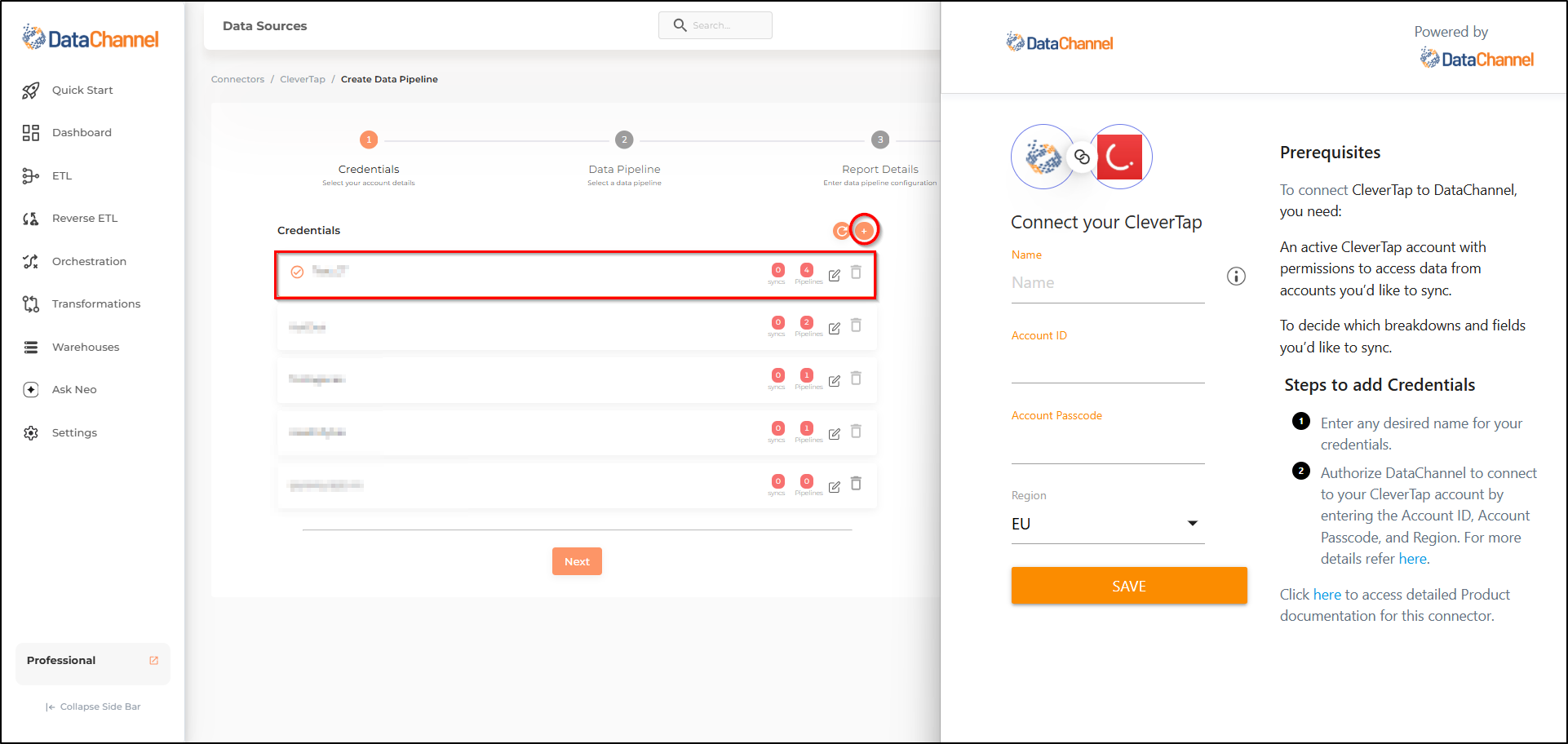Go to step 2 Data Pipeline
Viewport: 1568px width, 744px height.
(x=624, y=139)
